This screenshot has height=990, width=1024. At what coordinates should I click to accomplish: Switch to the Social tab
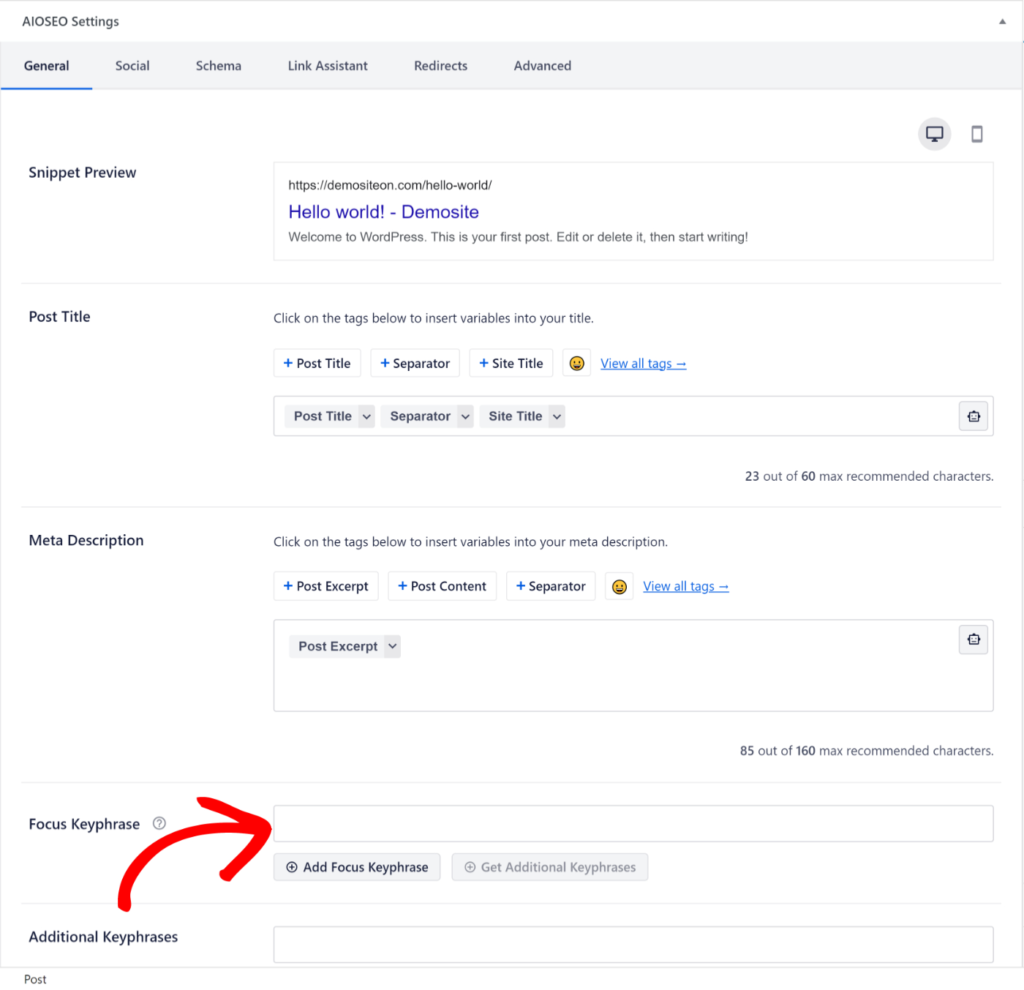click(x=132, y=66)
